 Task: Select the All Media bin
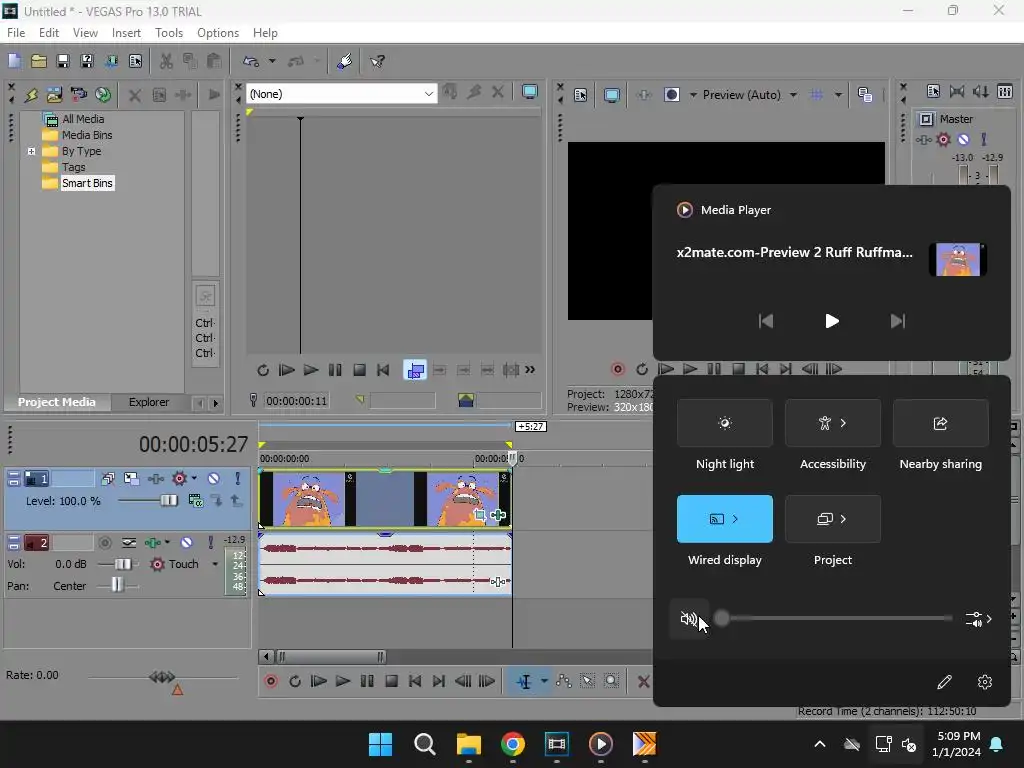pyautogui.click(x=82, y=119)
